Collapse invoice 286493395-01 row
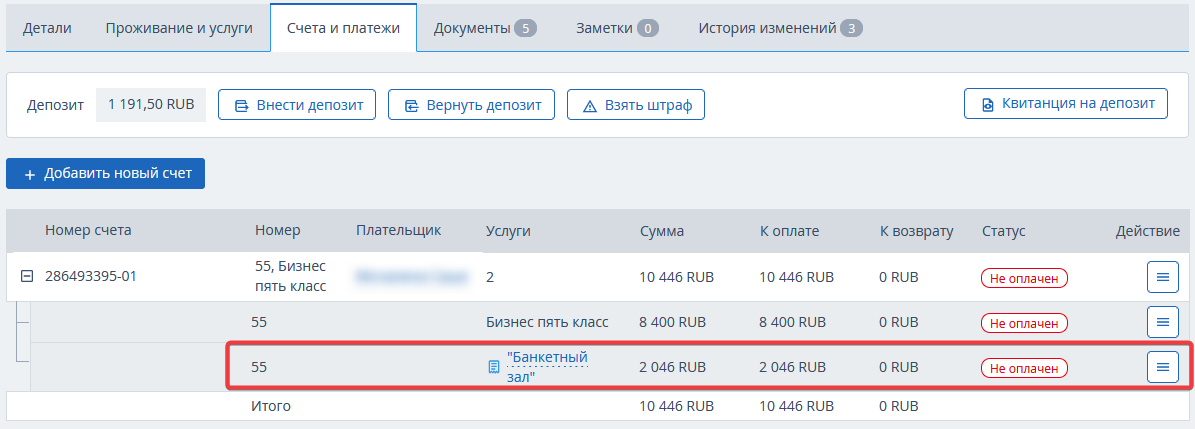This screenshot has height=429, width=1195. [x=27, y=277]
